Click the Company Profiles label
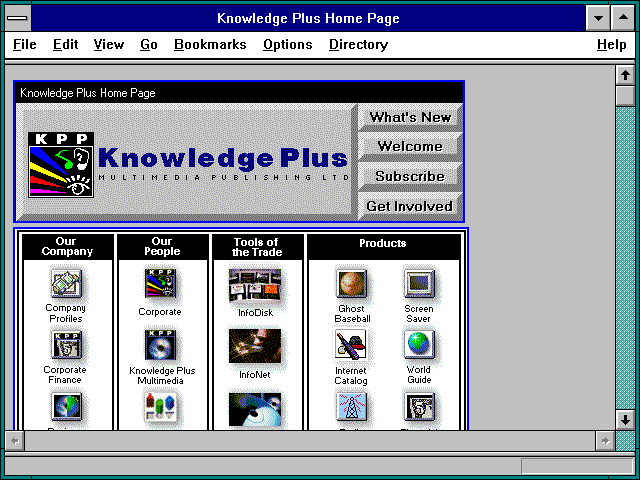Viewport: 640px width, 480px height. pyautogui.click(x=66, y=313)
